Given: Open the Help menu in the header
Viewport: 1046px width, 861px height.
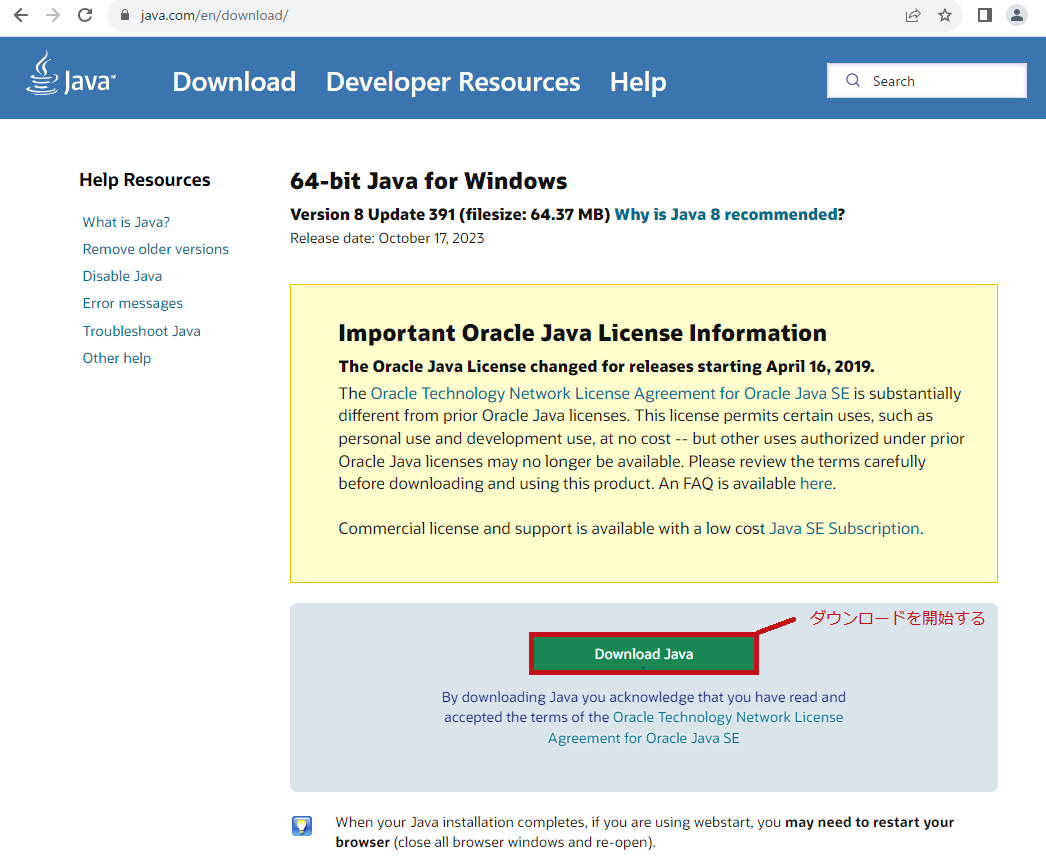Looking at the screenshot, I should click(638, 81).
